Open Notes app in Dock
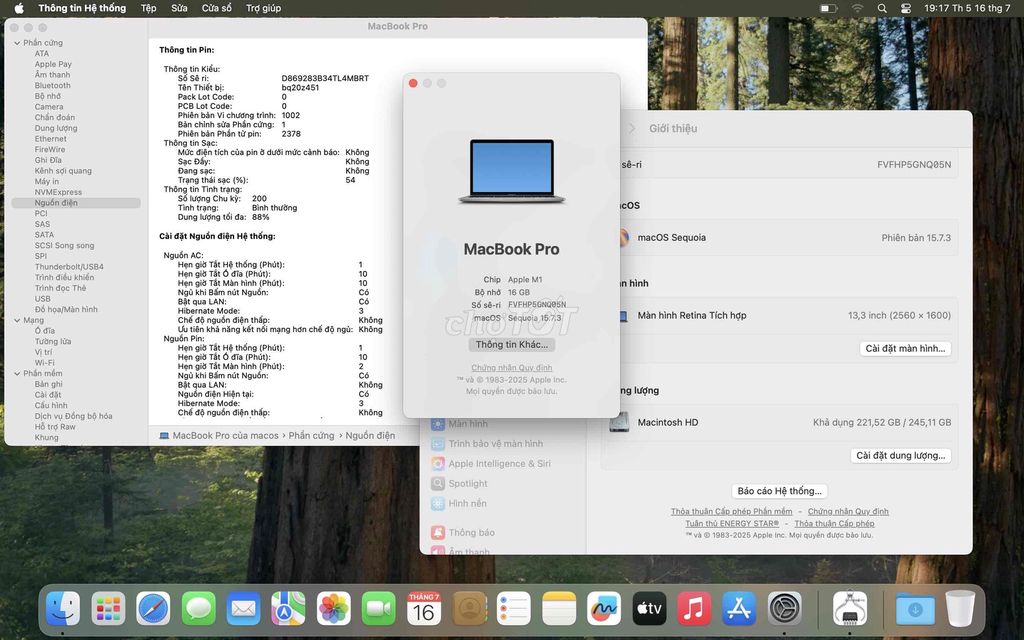The image size is (1024, 640). coord(559,608)
